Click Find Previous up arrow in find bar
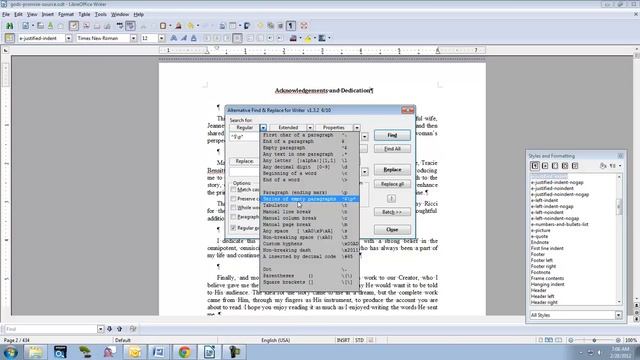The width and height of the screenshot is (640, 360). 120,329
